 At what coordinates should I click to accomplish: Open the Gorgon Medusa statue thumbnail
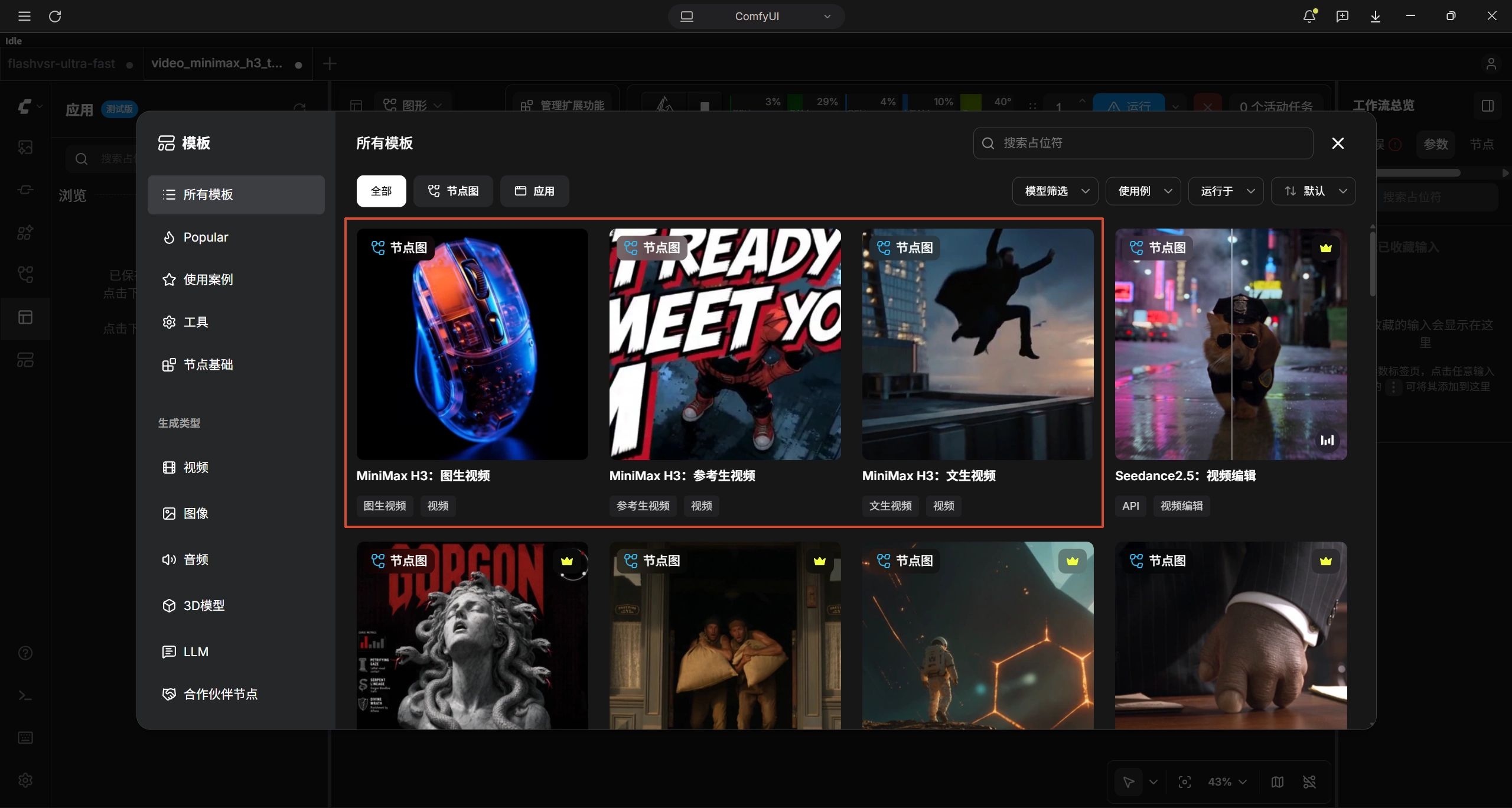pyautogui.click(x=472, y=636)
